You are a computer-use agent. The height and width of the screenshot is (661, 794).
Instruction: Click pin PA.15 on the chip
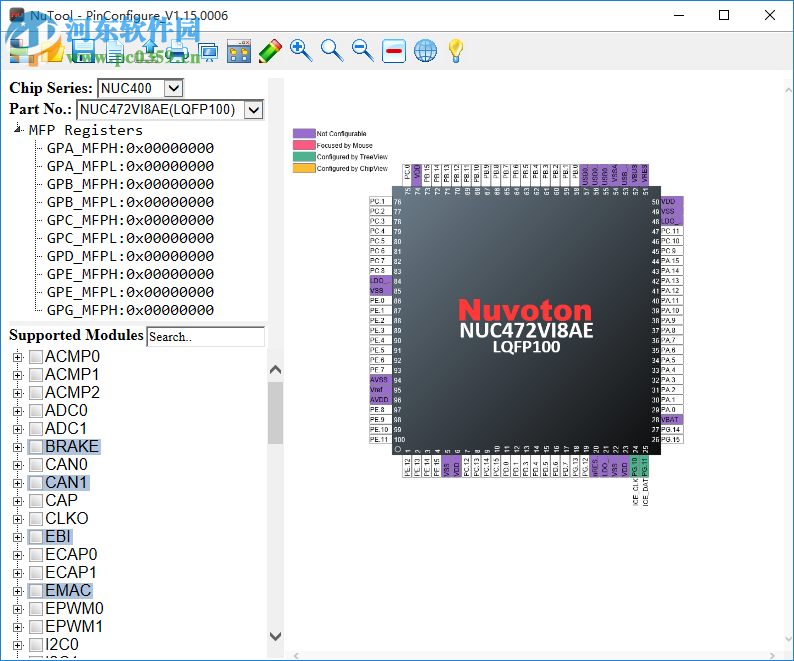tap(672, 260)
